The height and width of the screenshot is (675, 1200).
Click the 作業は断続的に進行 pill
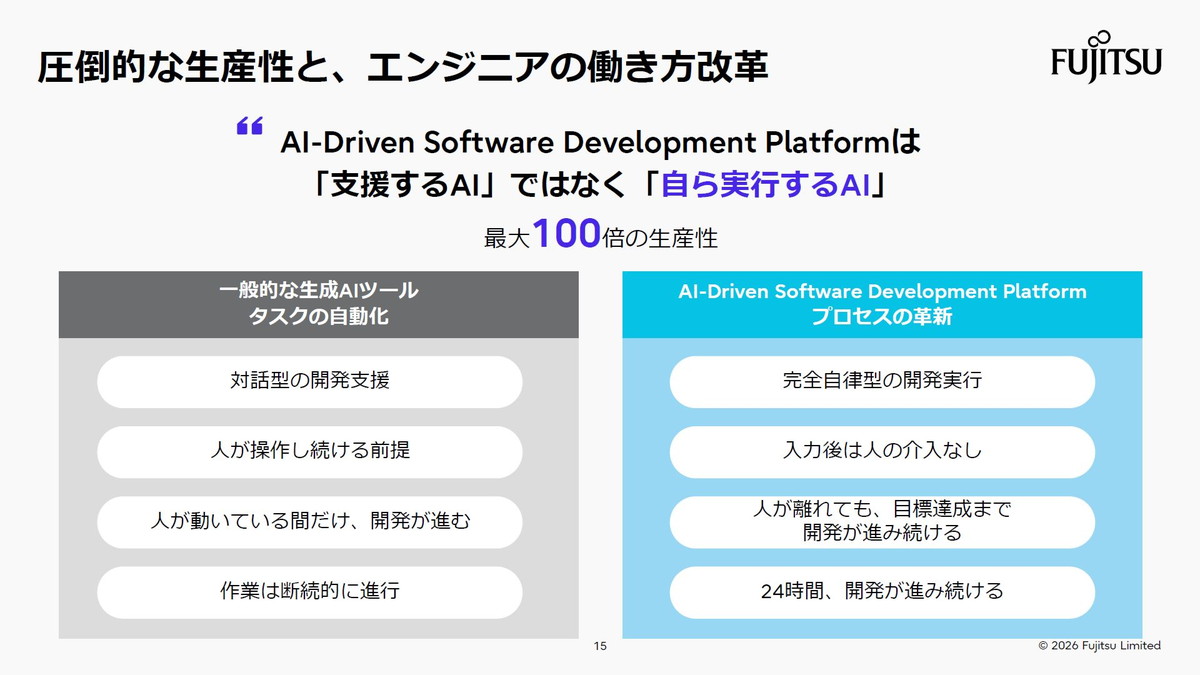pyautogui.click(x=309, y=591)
